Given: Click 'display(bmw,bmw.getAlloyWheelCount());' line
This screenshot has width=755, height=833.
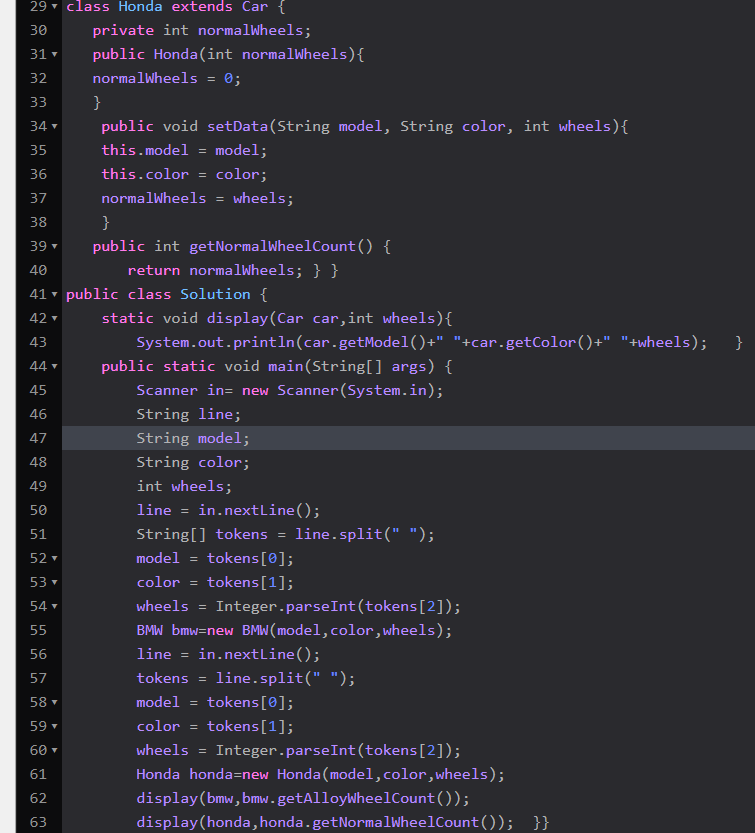Looking at the screenshot, I should pos(303,798).
